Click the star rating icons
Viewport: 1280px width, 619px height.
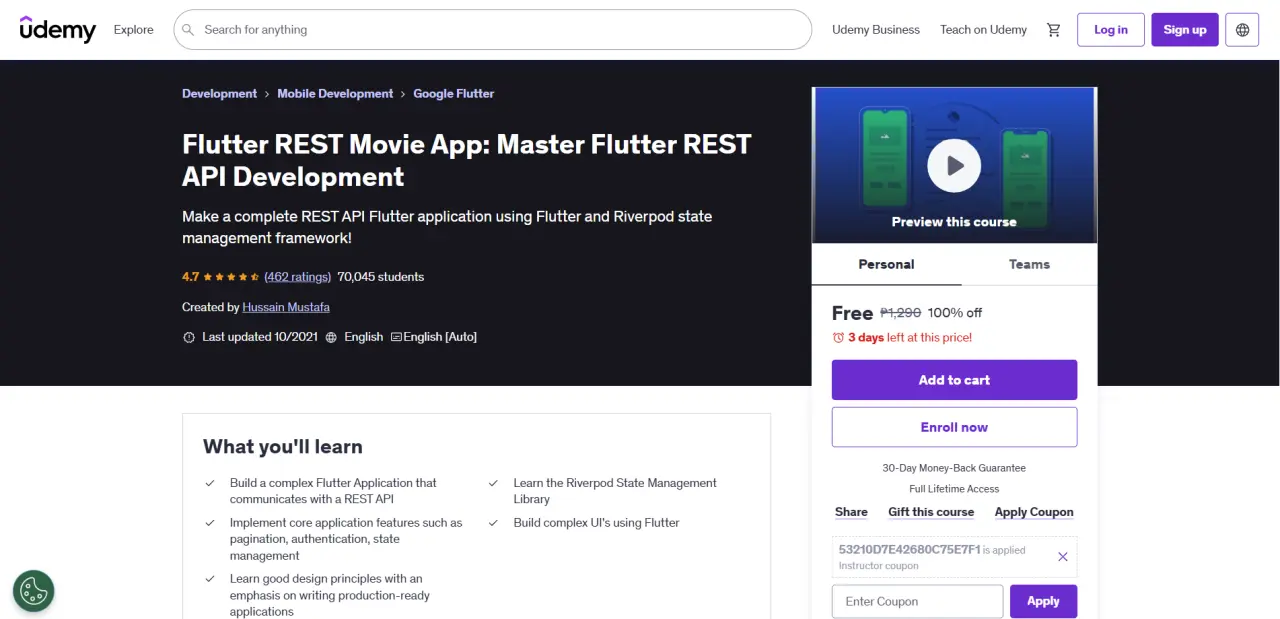pos(232,277)
